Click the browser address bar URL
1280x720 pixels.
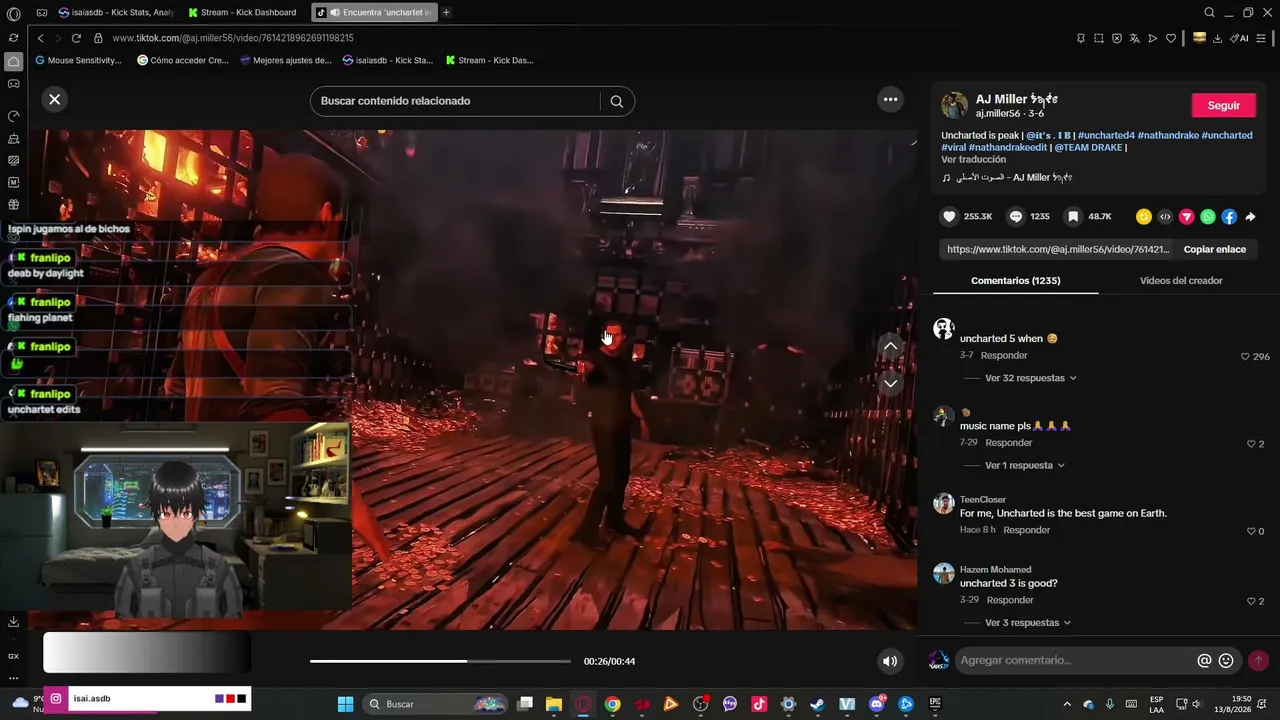[x=233, y=38]
